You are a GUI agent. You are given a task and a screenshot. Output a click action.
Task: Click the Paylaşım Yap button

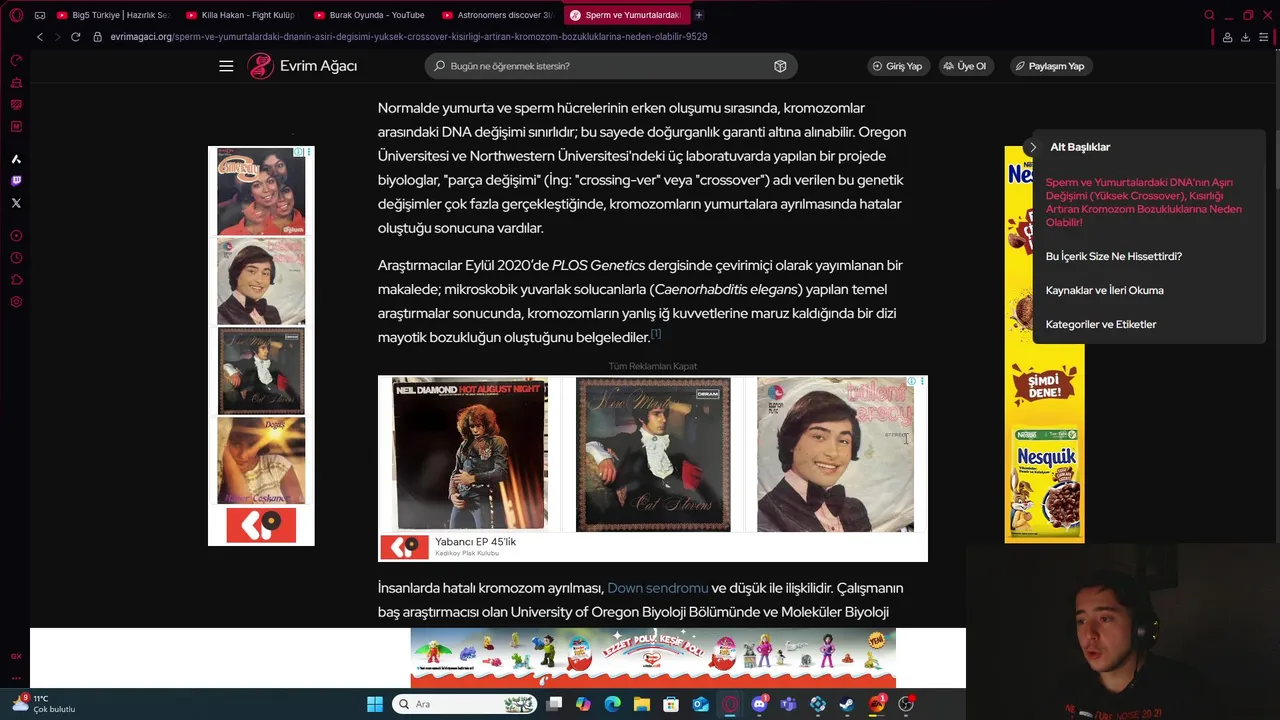pos(1049,66)
